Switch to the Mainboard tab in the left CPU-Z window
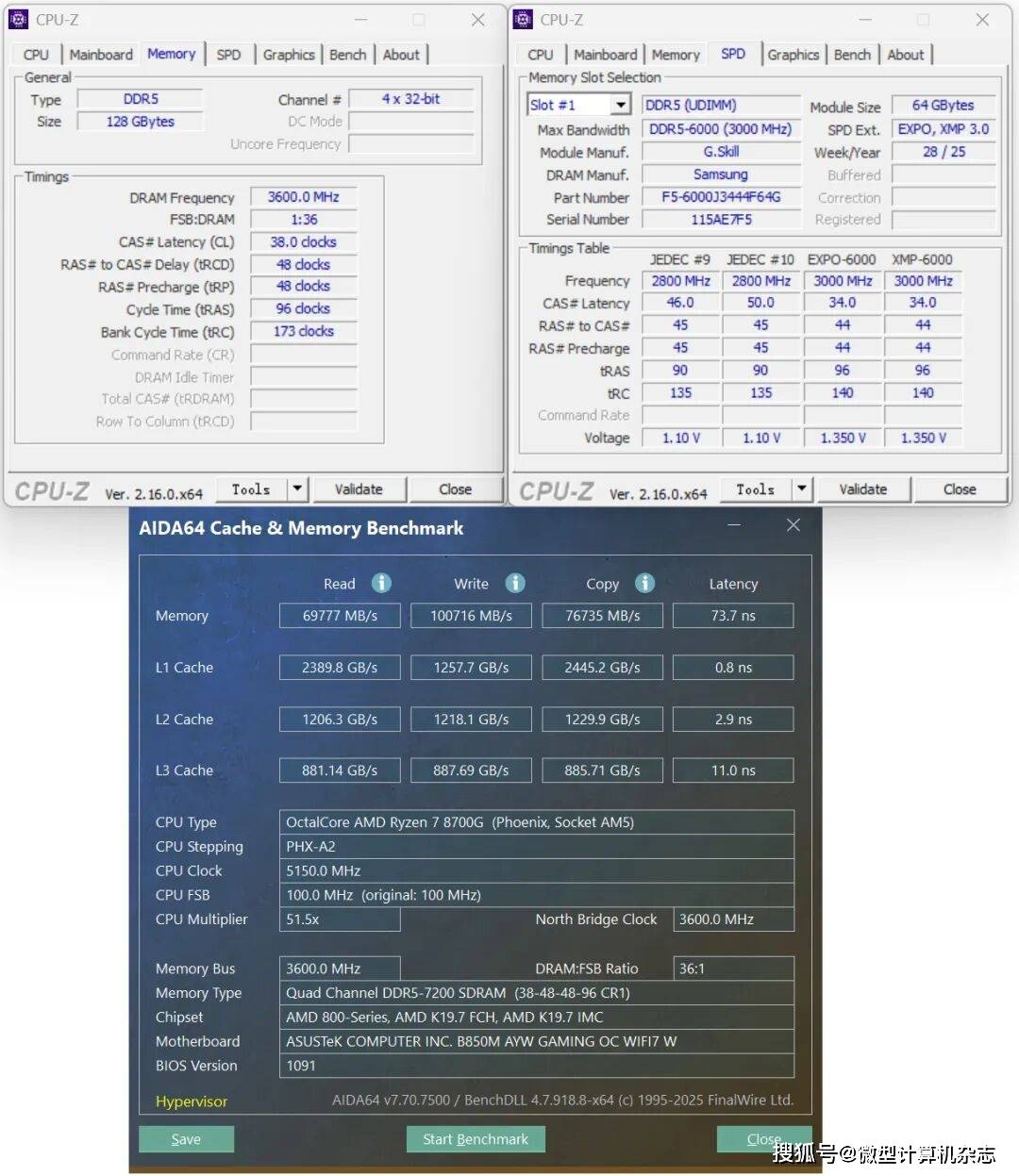 101,55
